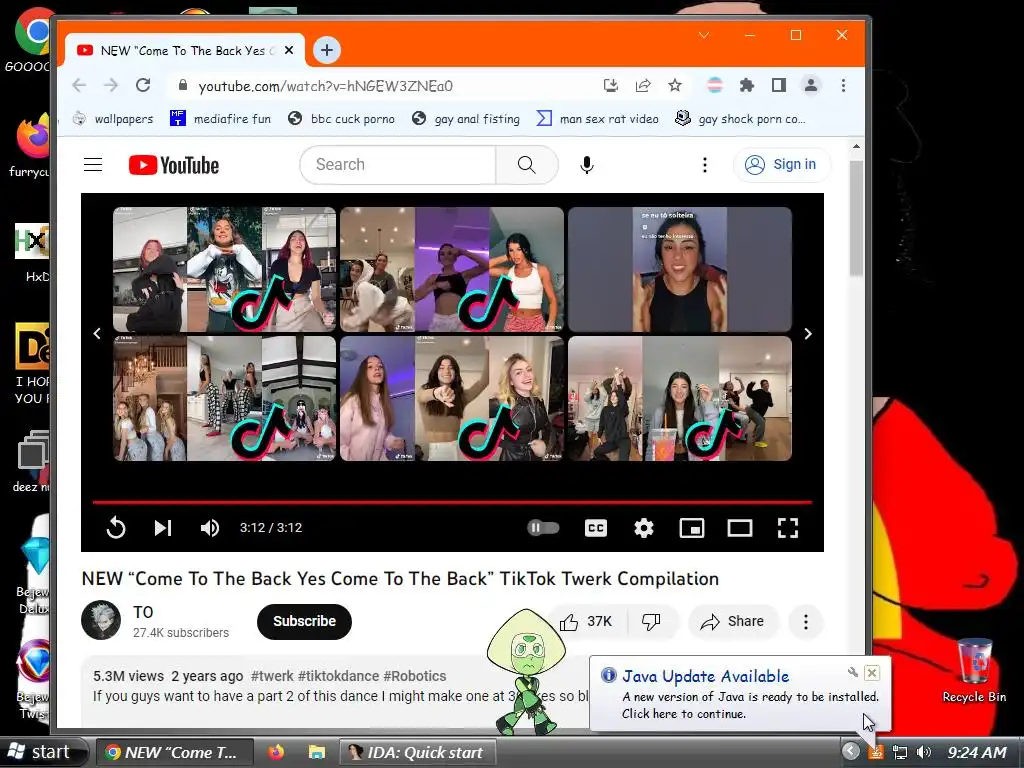Screen dimensions: 1024x768
Task: Click the Chrome back arrow
Action: 79,86
